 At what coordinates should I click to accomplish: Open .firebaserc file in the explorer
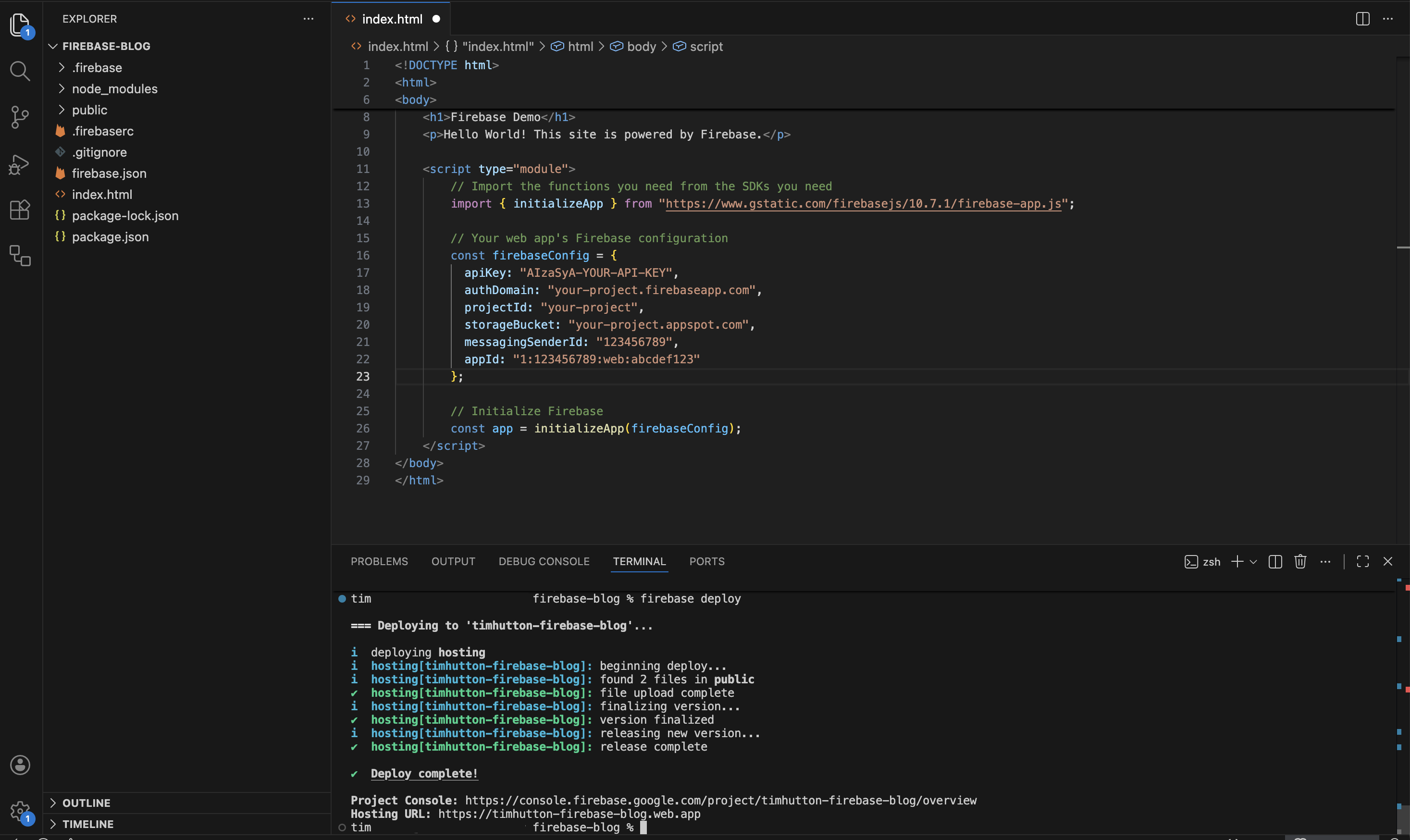pos(187,131)
